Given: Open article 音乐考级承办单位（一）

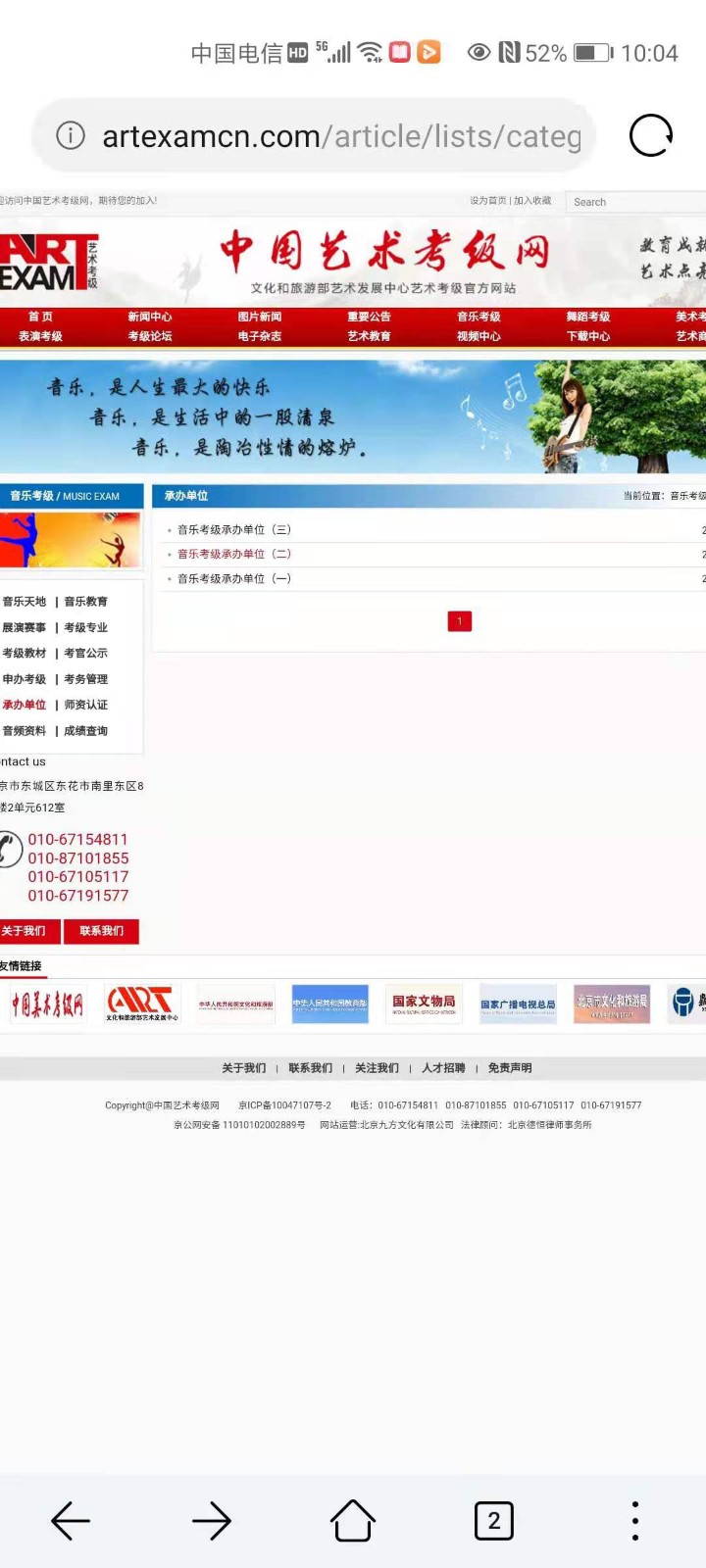Looking at the screenshot, I should pos(234,578).
